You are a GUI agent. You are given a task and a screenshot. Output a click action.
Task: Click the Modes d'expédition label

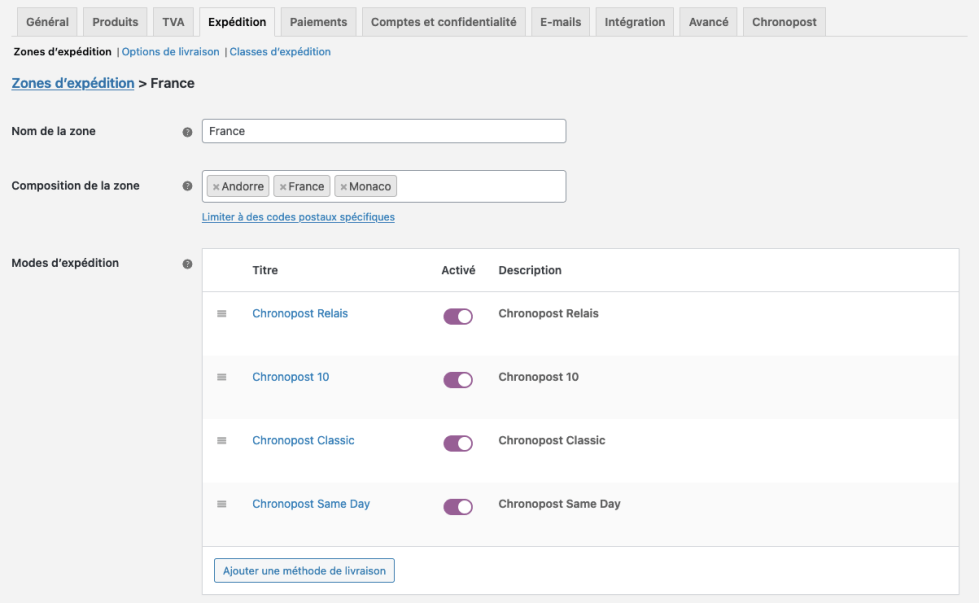click(65, 263)
